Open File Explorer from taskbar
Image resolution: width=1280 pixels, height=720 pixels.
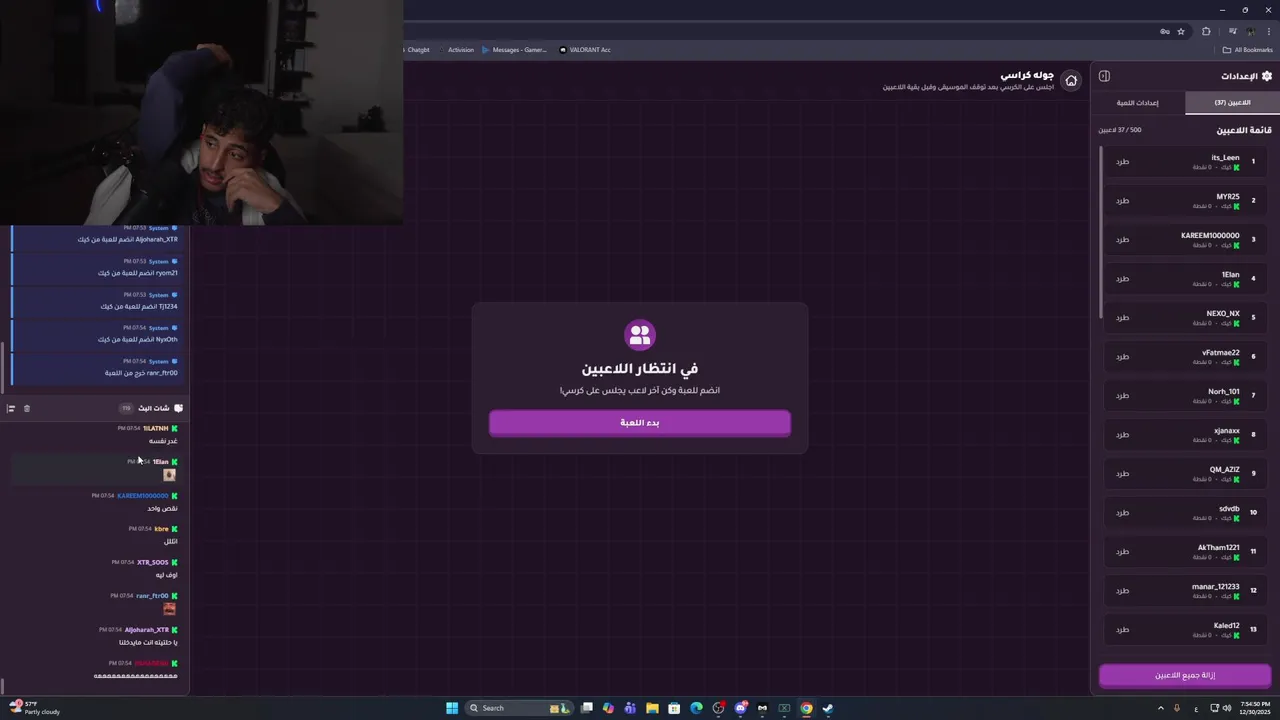(x=652, y=708)
